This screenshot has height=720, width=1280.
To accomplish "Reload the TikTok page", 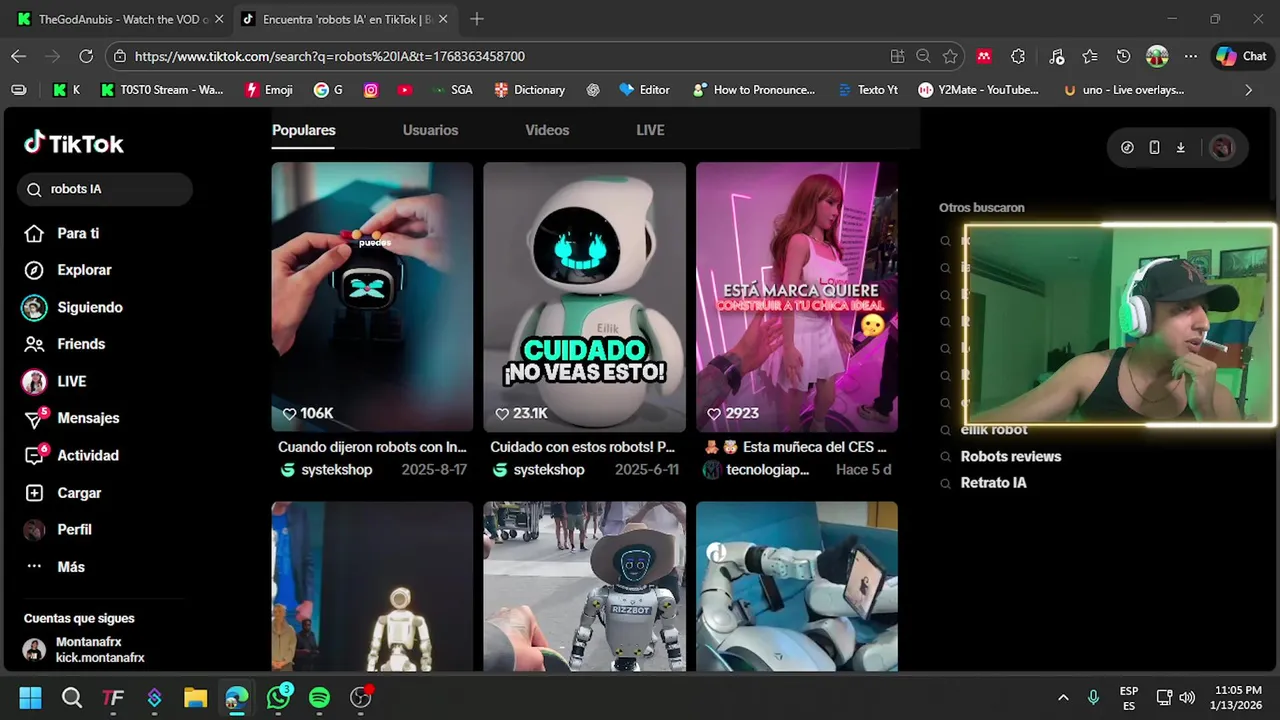I will click(86, 56).
